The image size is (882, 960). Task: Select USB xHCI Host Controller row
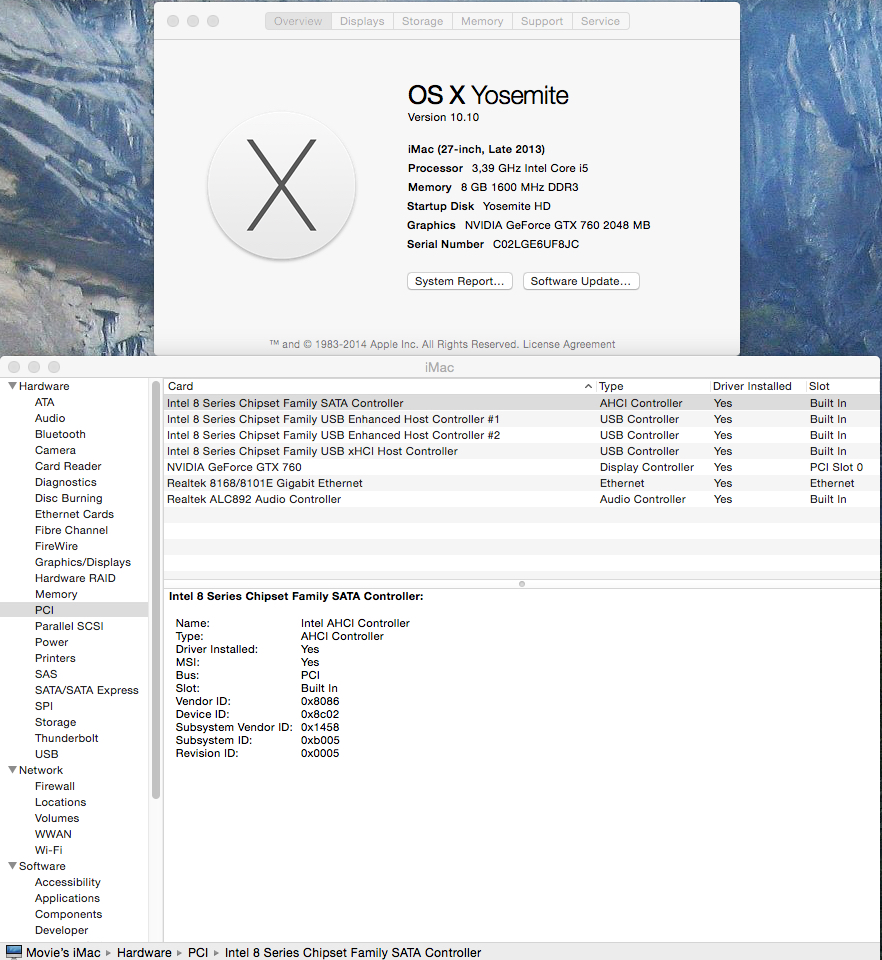[522, 451]
